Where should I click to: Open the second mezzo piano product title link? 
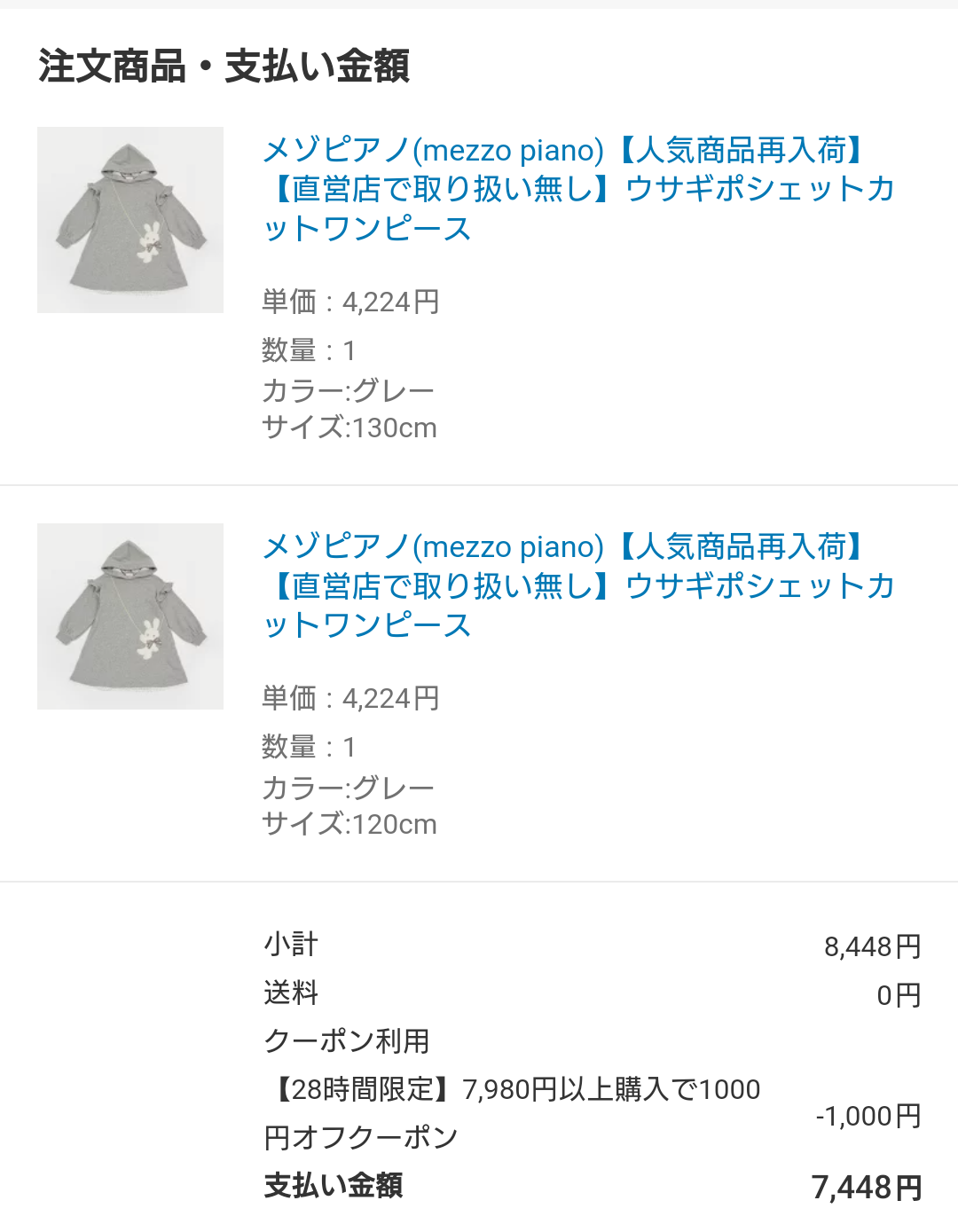578,585
